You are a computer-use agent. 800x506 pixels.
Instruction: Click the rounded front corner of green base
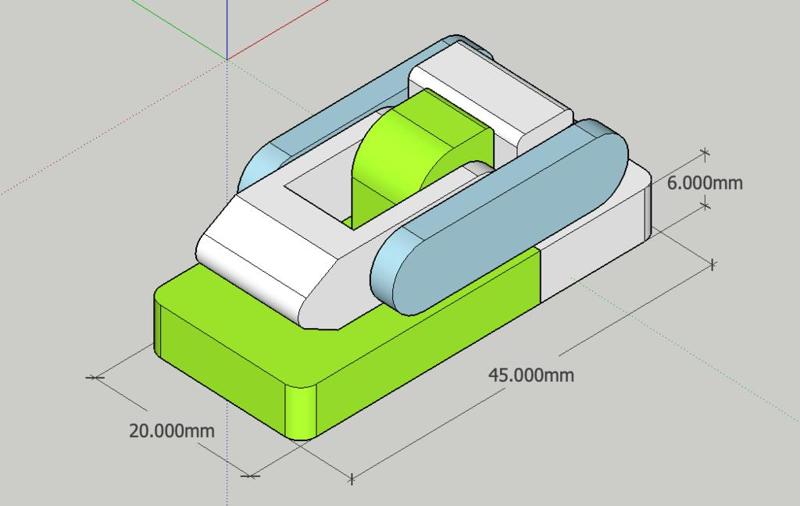tap(301, 412)
